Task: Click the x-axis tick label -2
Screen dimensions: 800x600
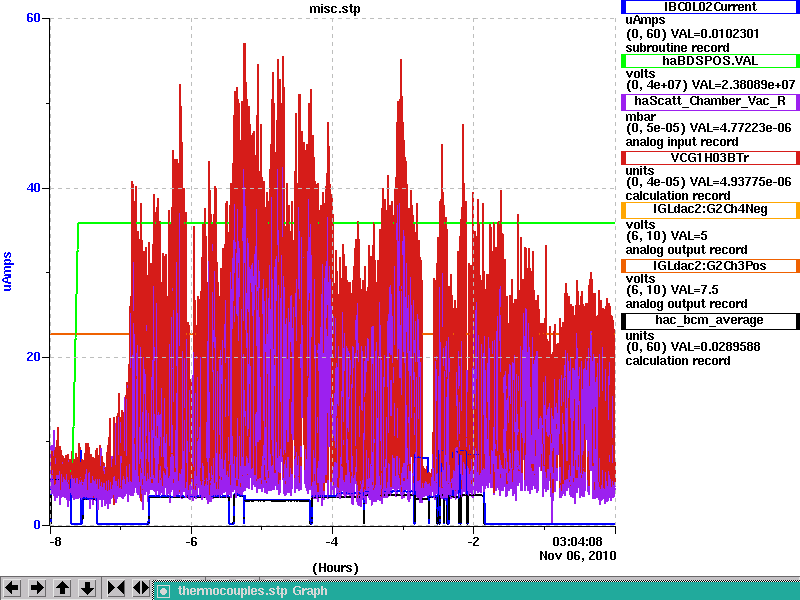Action: (473, 541)
